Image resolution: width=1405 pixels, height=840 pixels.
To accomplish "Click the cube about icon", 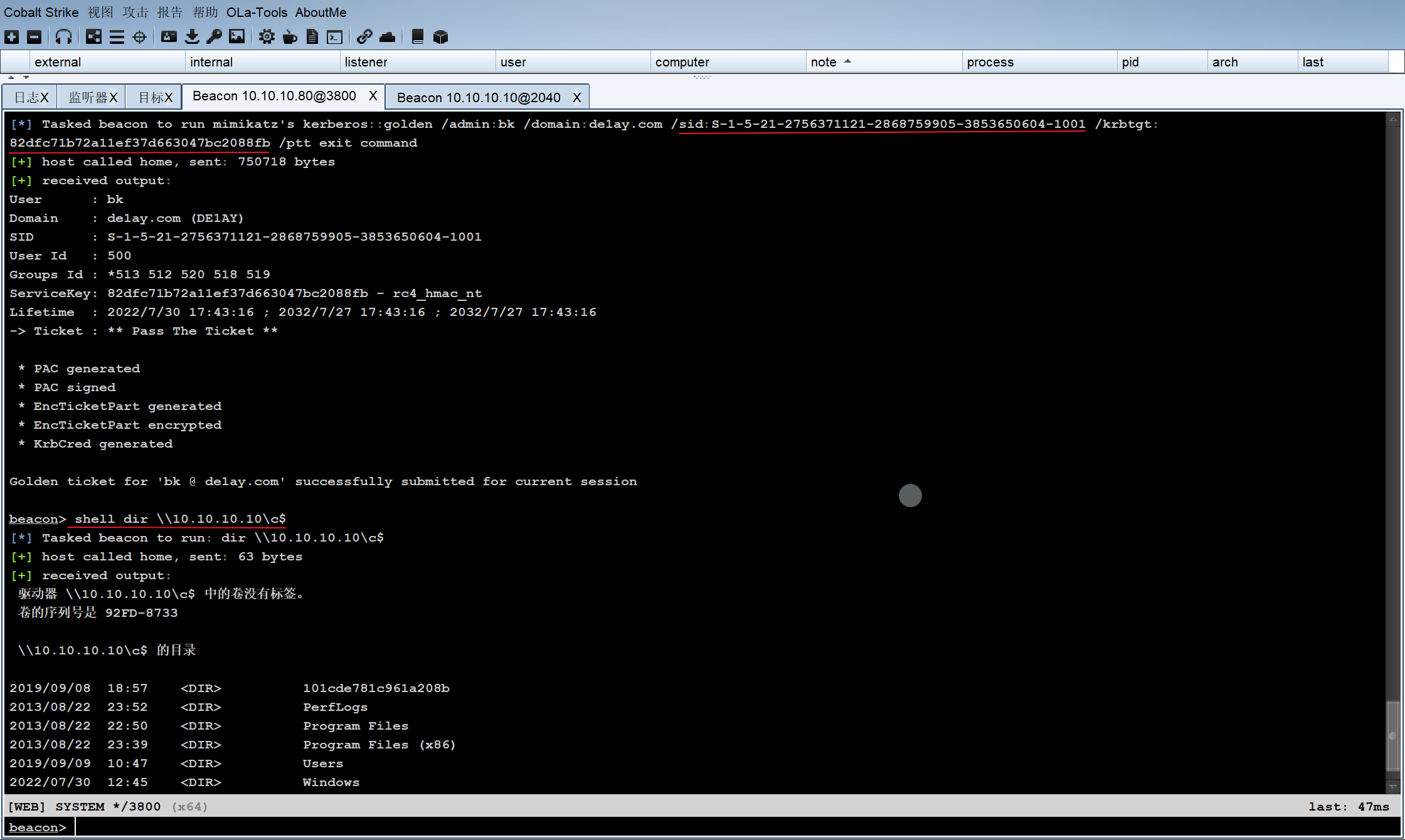I will coord(440,37).
